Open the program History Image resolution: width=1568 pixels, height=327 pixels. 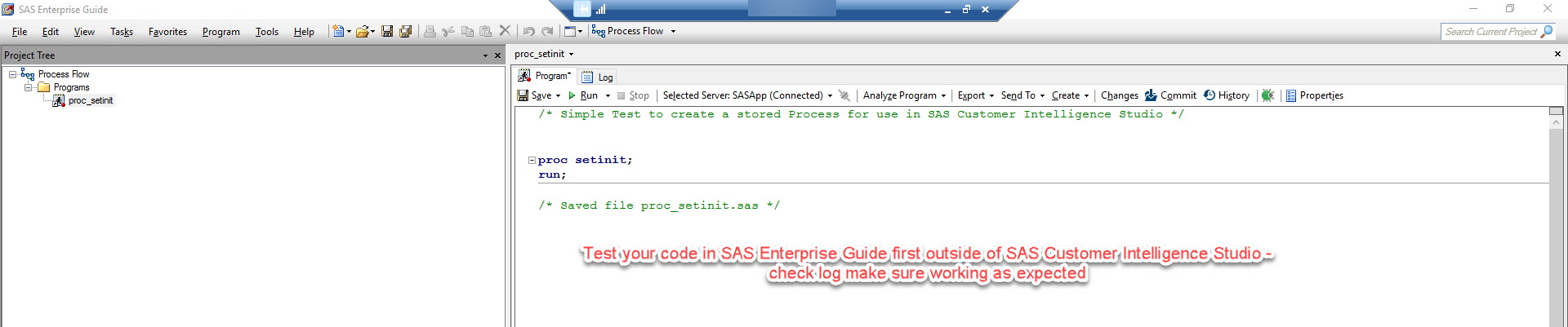(x=1227, y=95)
